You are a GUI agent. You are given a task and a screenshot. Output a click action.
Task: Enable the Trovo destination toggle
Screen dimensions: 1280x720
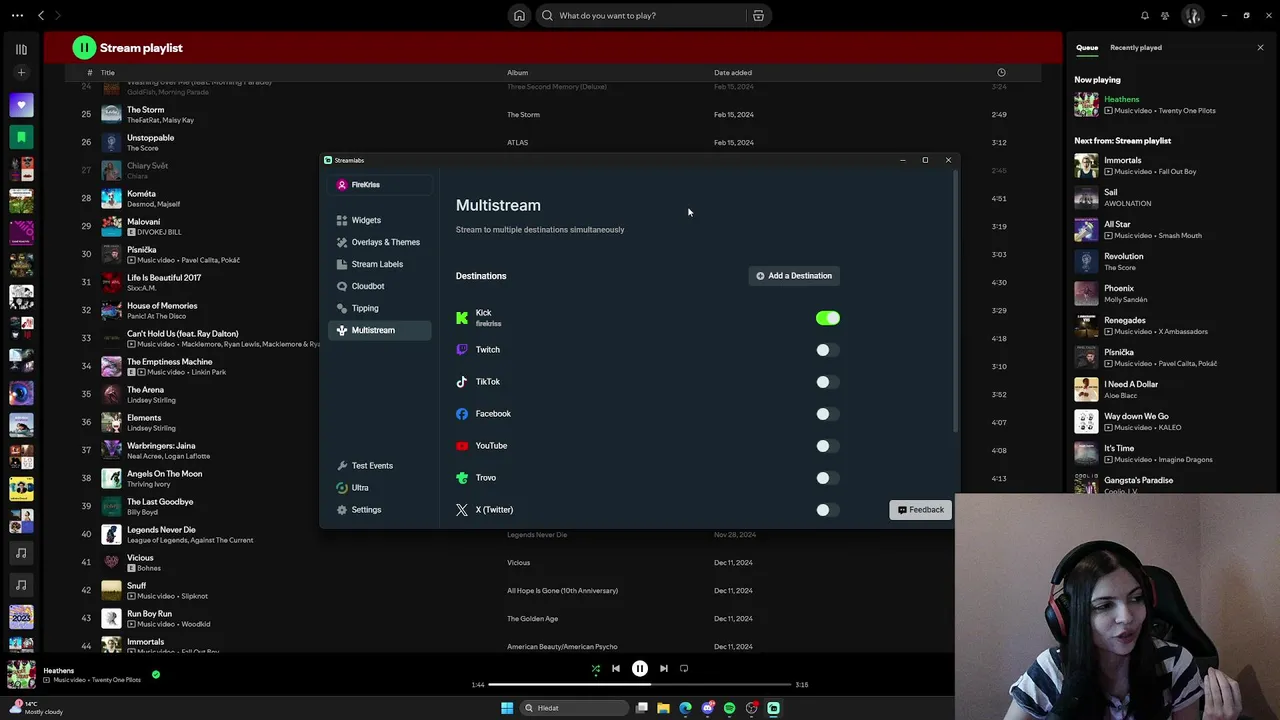[827, 478]
